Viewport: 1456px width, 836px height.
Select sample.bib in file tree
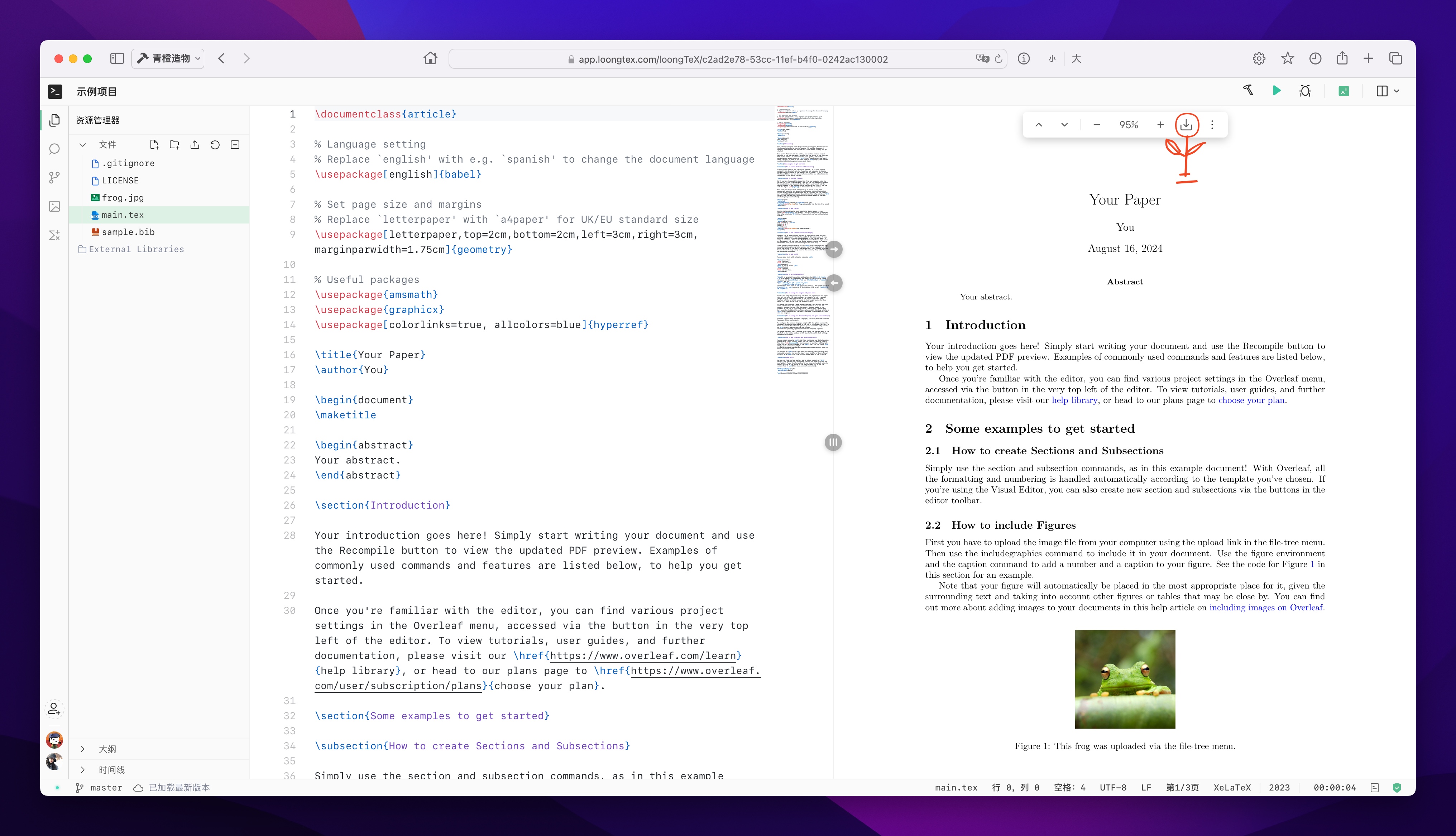point(128,232)
